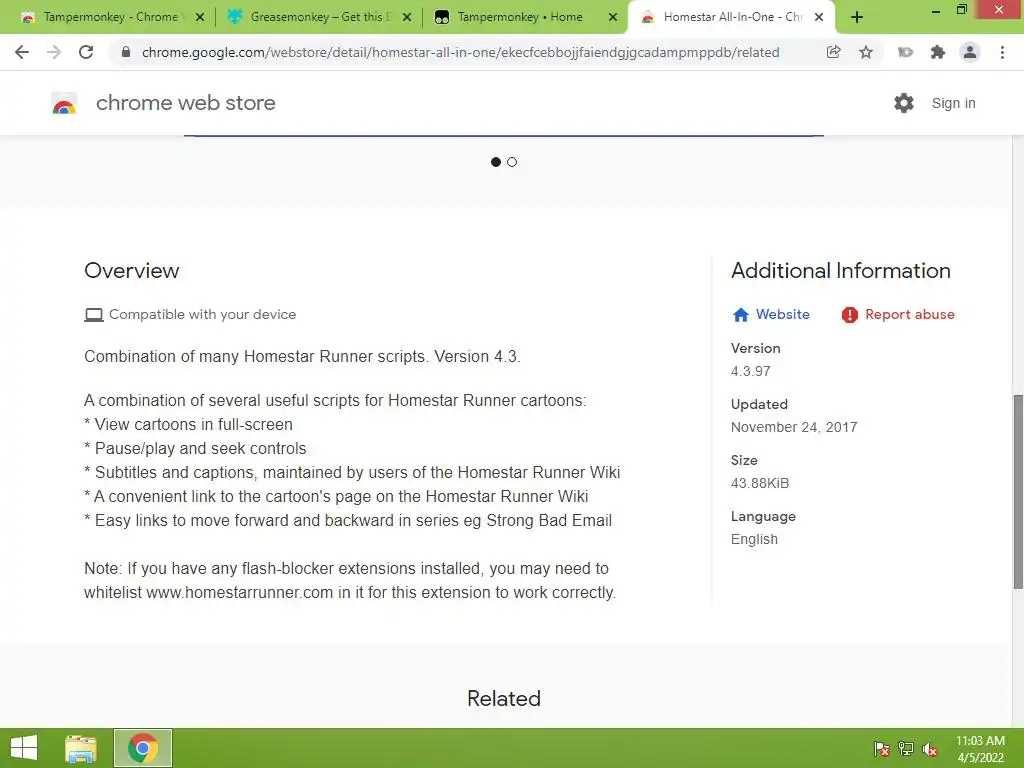Click the line '* View cartoons in full-screen'
This screenshot has width=1024, height=768.
tap(188, 424)
